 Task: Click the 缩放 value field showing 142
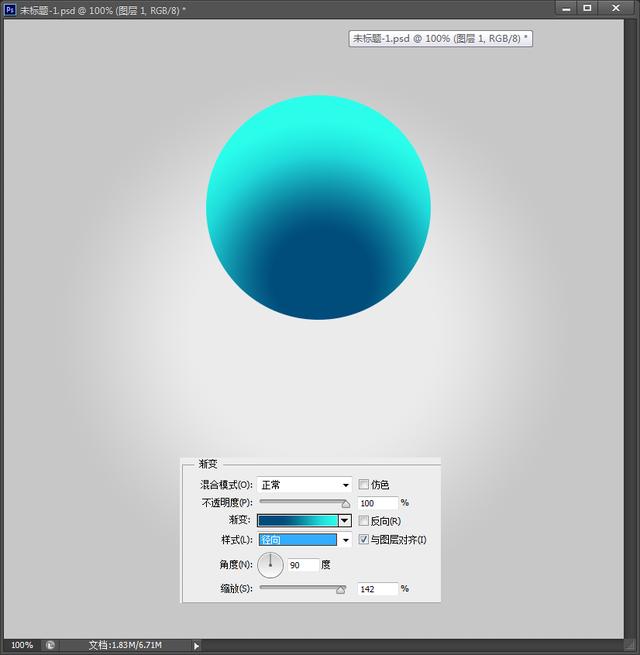pos(378,589)
